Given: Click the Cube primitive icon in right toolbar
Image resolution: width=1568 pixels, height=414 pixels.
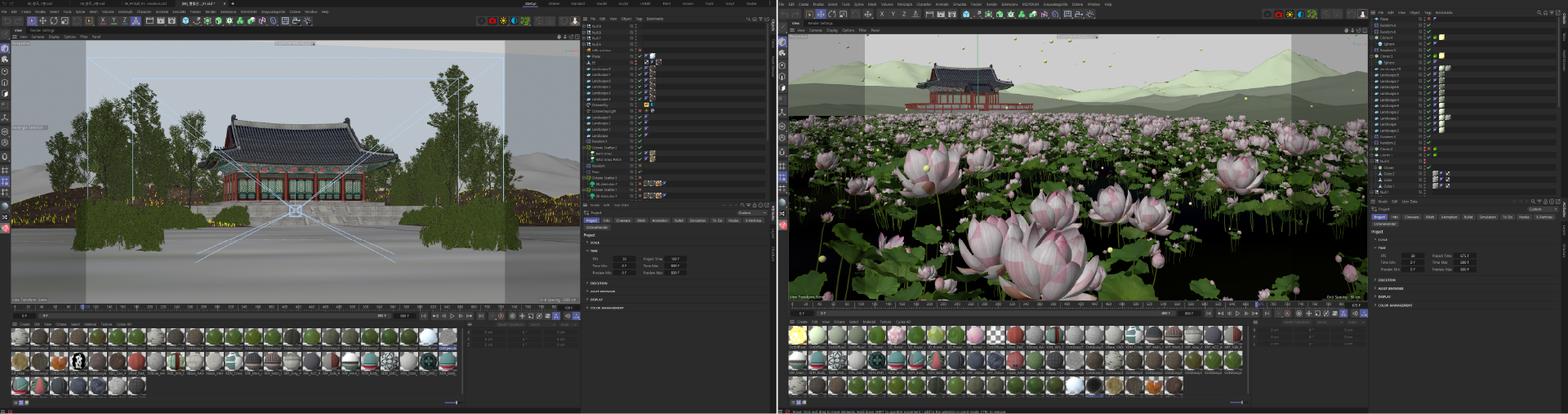Looking at the screenshot, I should click(x=966, y=14).
